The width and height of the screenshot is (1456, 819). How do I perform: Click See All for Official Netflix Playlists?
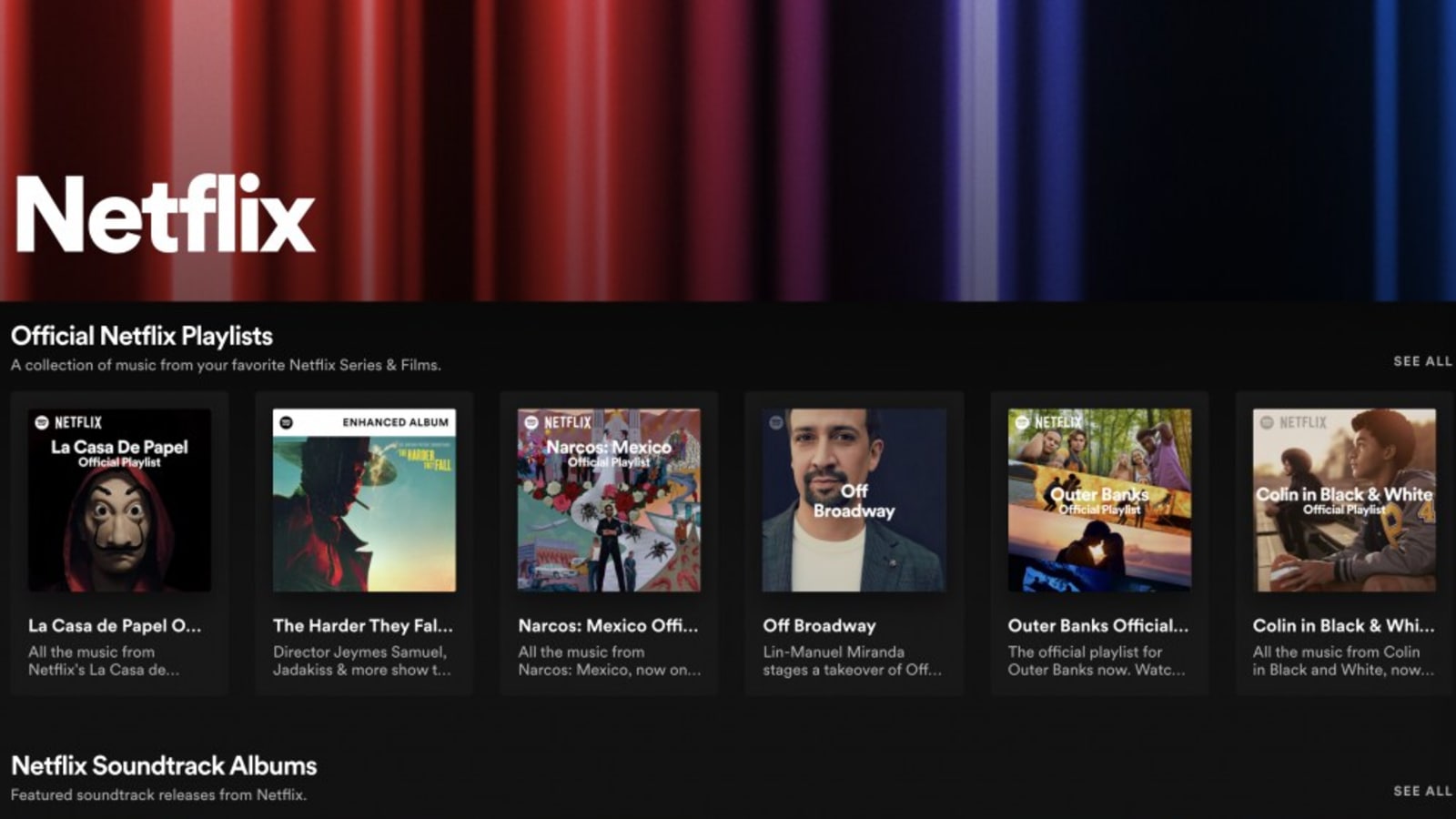pyautogui.click(x=1422, y=361)
